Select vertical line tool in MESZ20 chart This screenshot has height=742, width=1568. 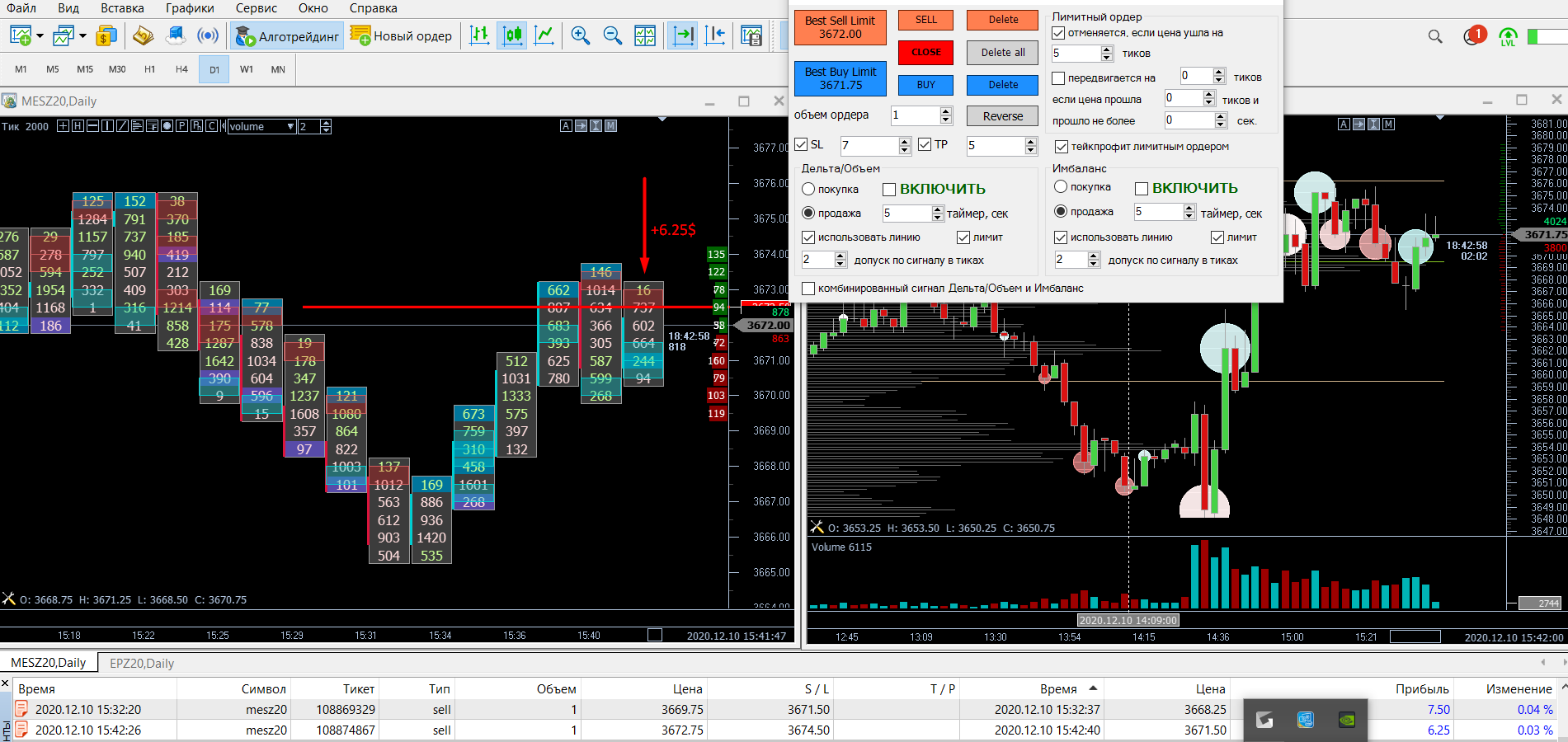click(x=107, y=126)
